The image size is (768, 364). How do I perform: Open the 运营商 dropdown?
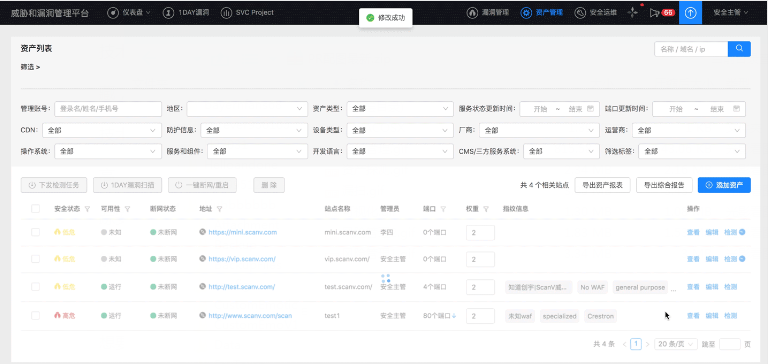point(689,130)
